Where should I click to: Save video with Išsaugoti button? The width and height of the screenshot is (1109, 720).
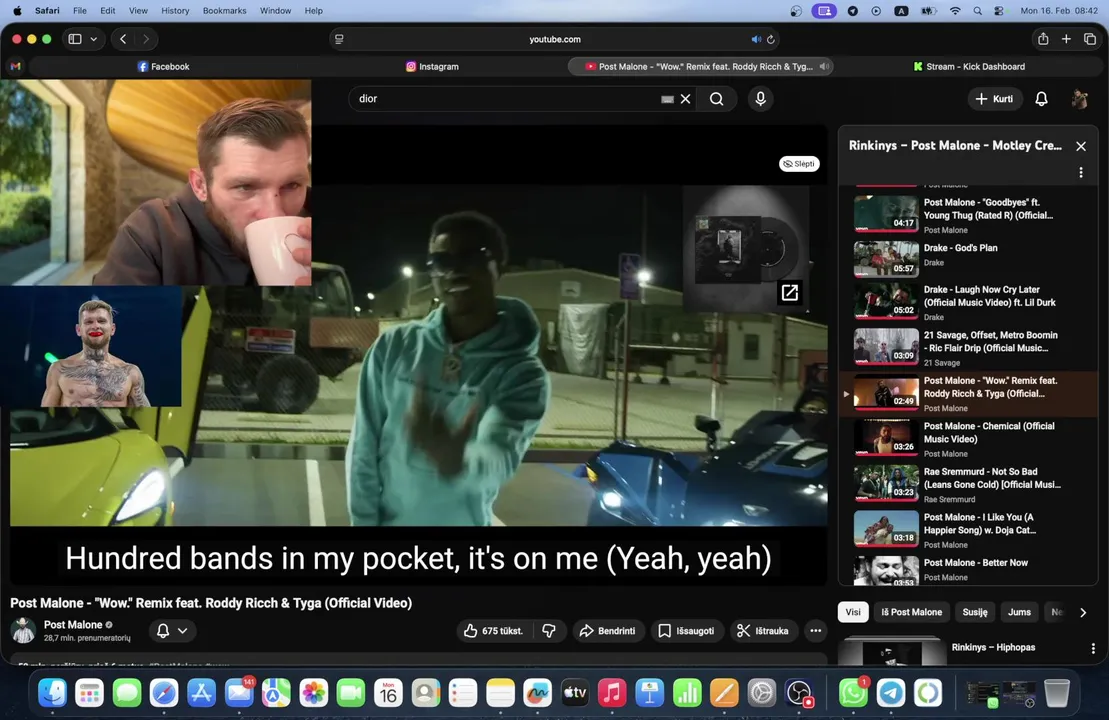tap(686, 631)
